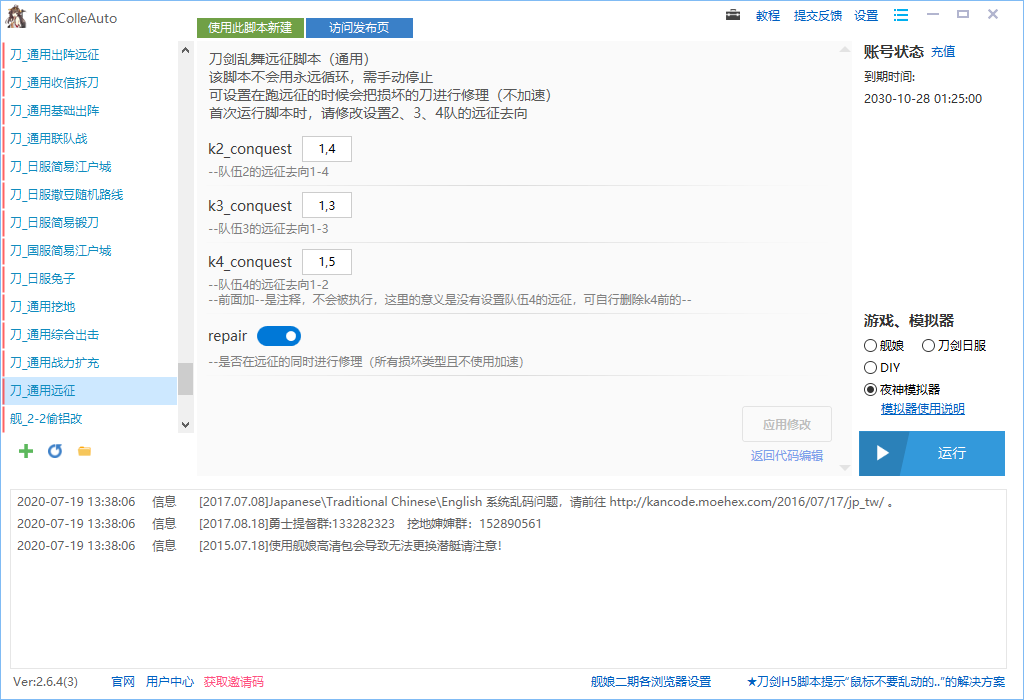
Task: Open the 设置 settings menu
Action: click(866, 16)
